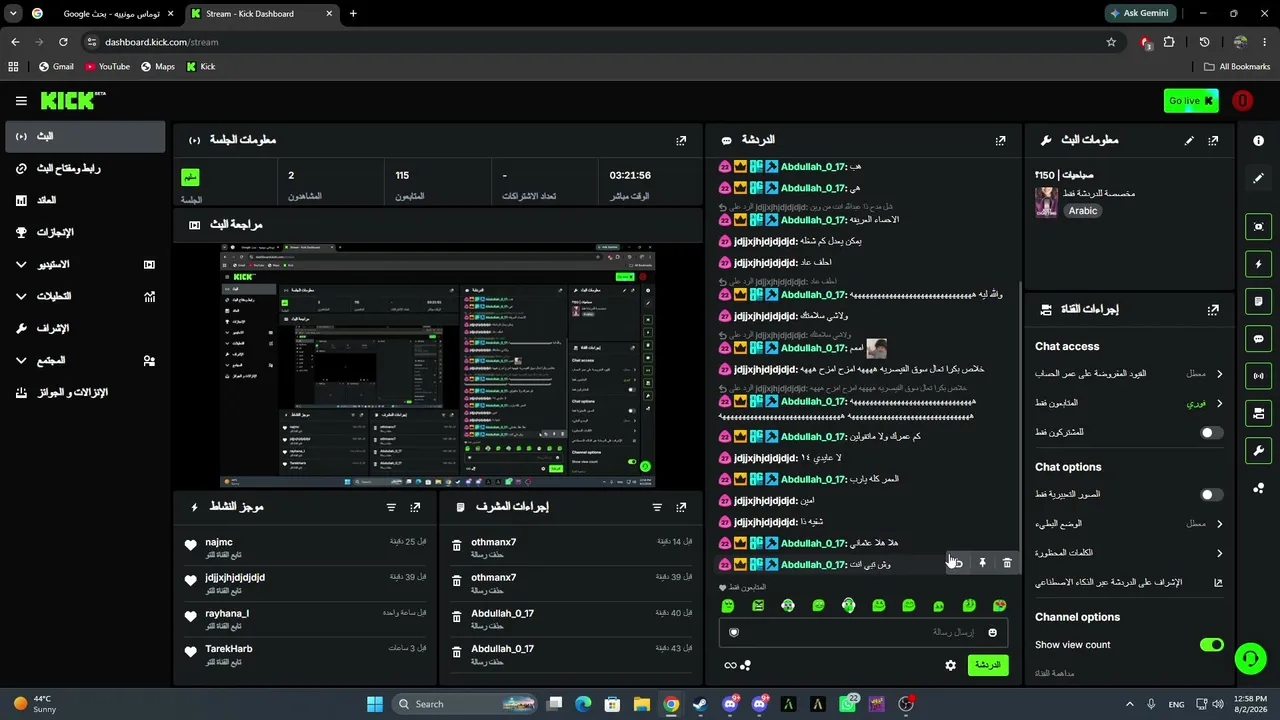Expand the الكلمات المحظورة blocked words setting
Viewport: 1280px width, 720px height.
(x=1129, y=553)
